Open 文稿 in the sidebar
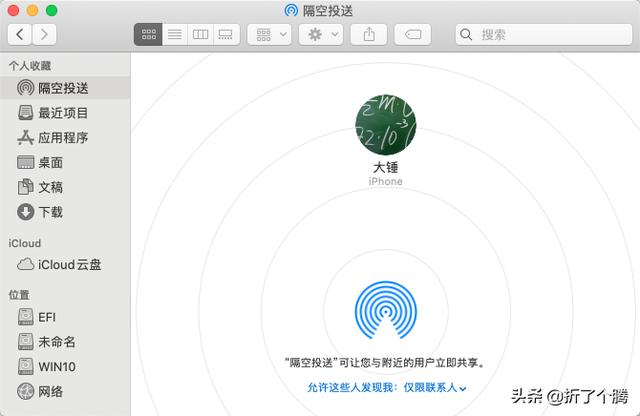 point(65,187)
